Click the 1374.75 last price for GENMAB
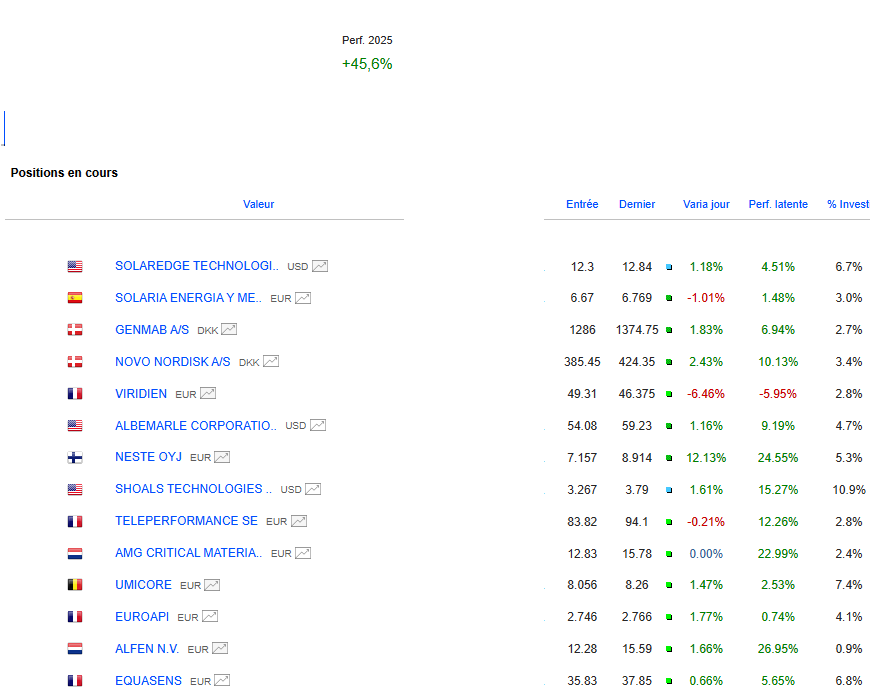The image size is (870, 700). (637, 330)
